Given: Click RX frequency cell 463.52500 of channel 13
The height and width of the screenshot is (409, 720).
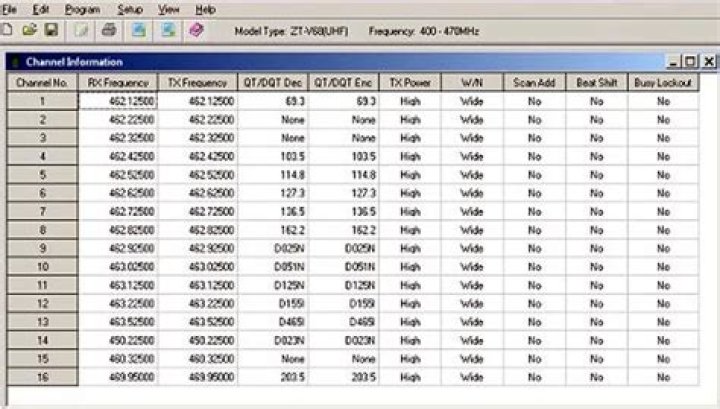Looking at the screenshot, I should [x=118, y=322].
